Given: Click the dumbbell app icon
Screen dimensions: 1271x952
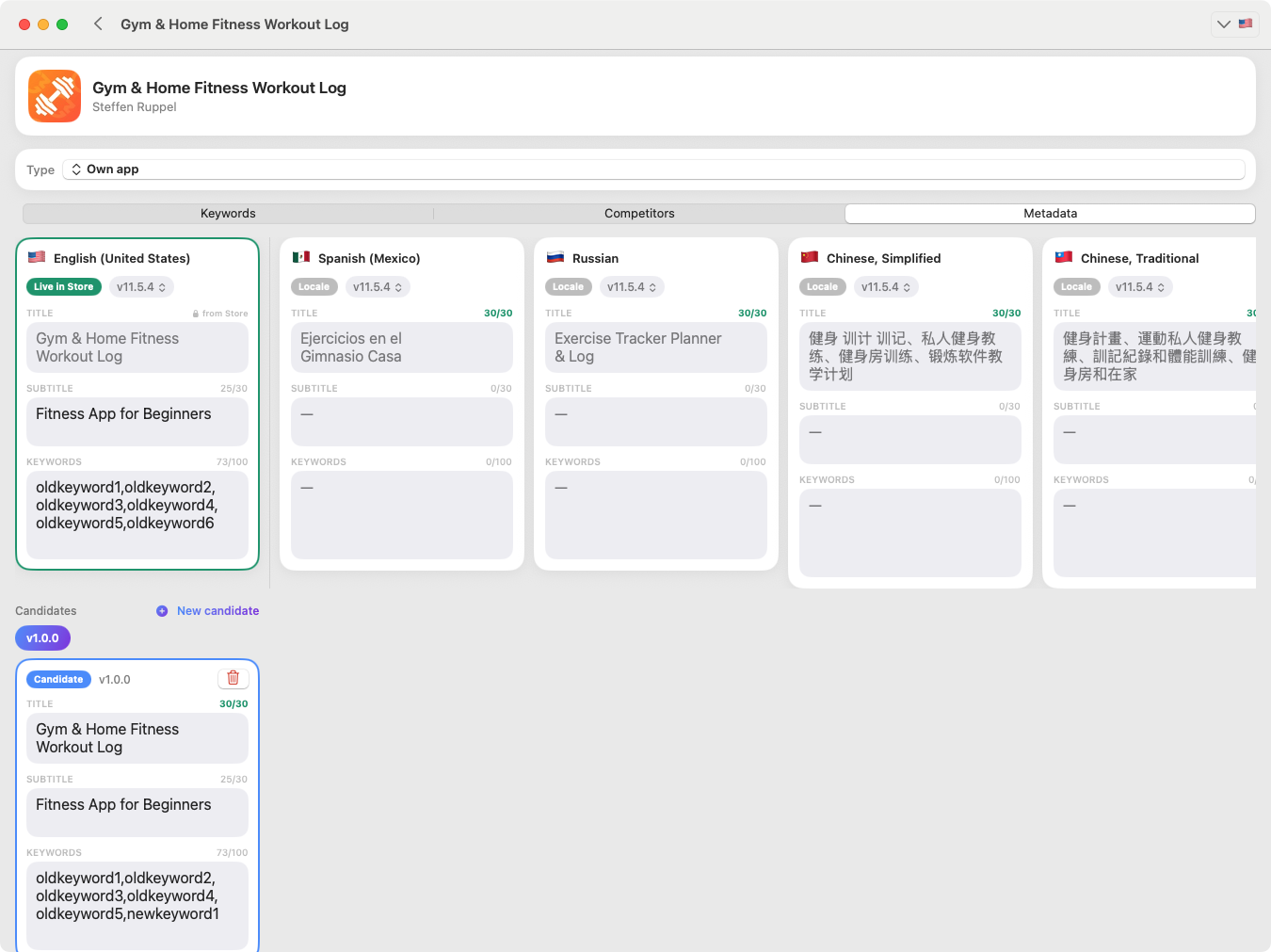Looking at the screenshot, I should coord(55,96).
